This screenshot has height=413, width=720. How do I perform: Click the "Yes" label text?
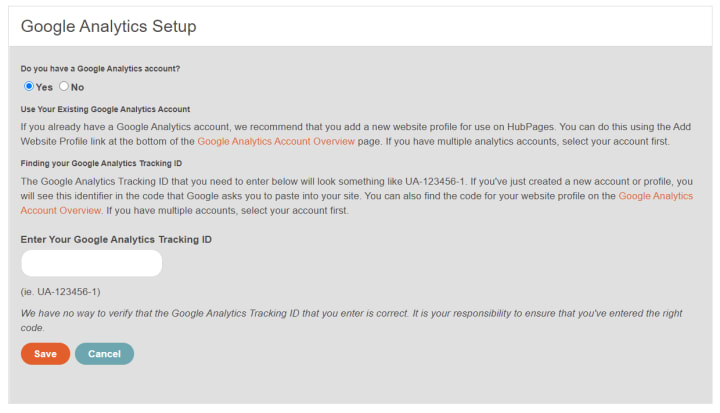point(45,88)
